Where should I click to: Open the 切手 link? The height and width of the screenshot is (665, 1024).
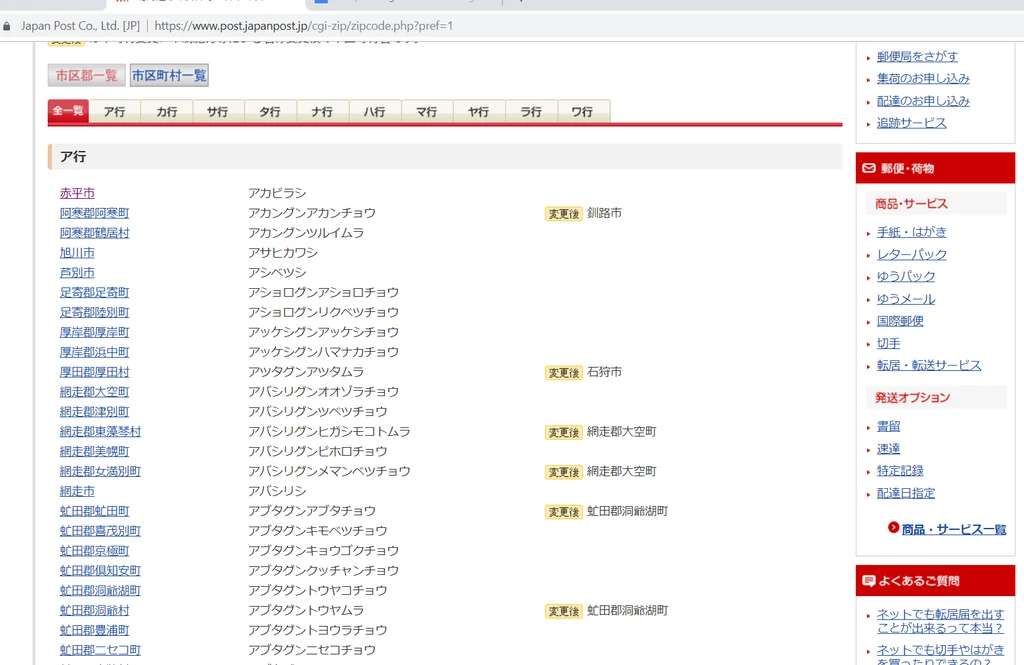pos(888,343)
